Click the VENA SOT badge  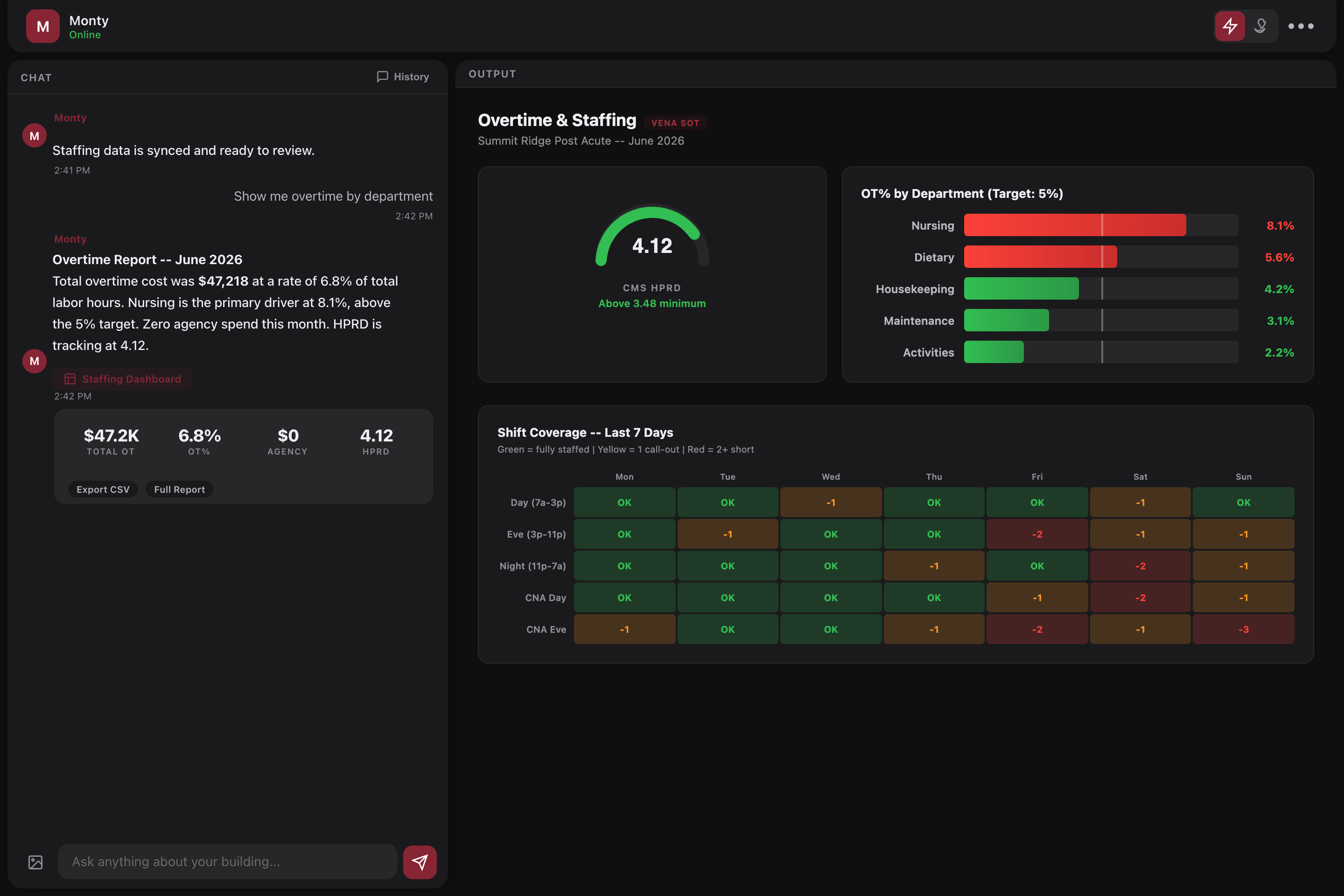tap(675, 123)
